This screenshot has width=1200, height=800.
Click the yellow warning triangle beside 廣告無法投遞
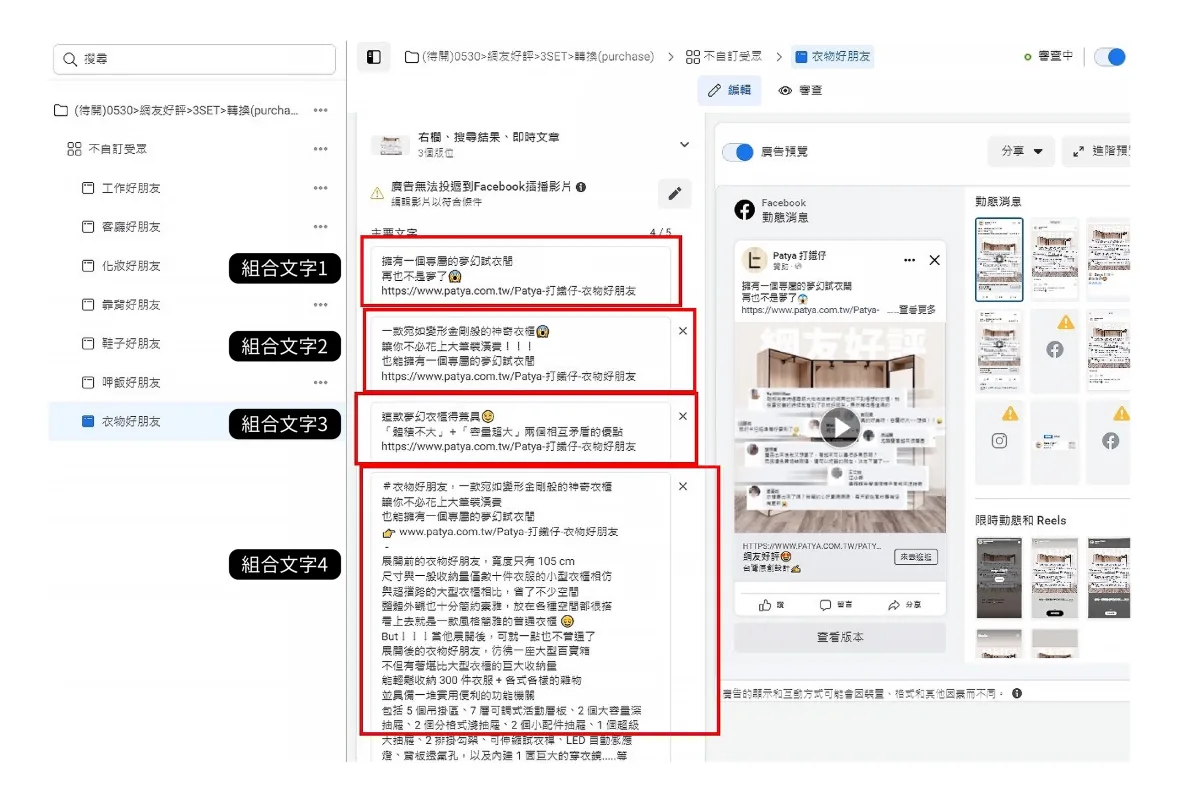pos(377,193)
